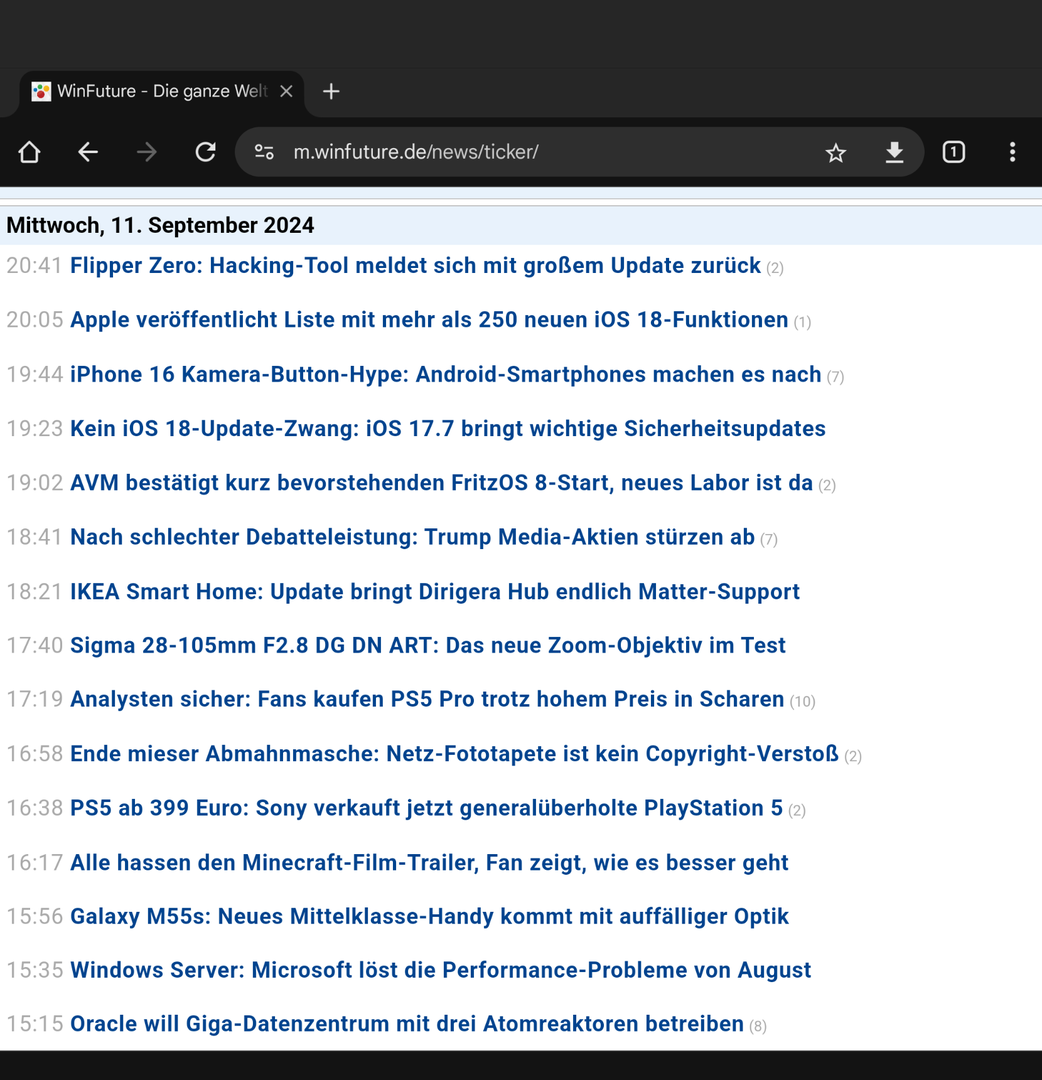
Task: Go back using the back arrow
Action: pos(88,152)
